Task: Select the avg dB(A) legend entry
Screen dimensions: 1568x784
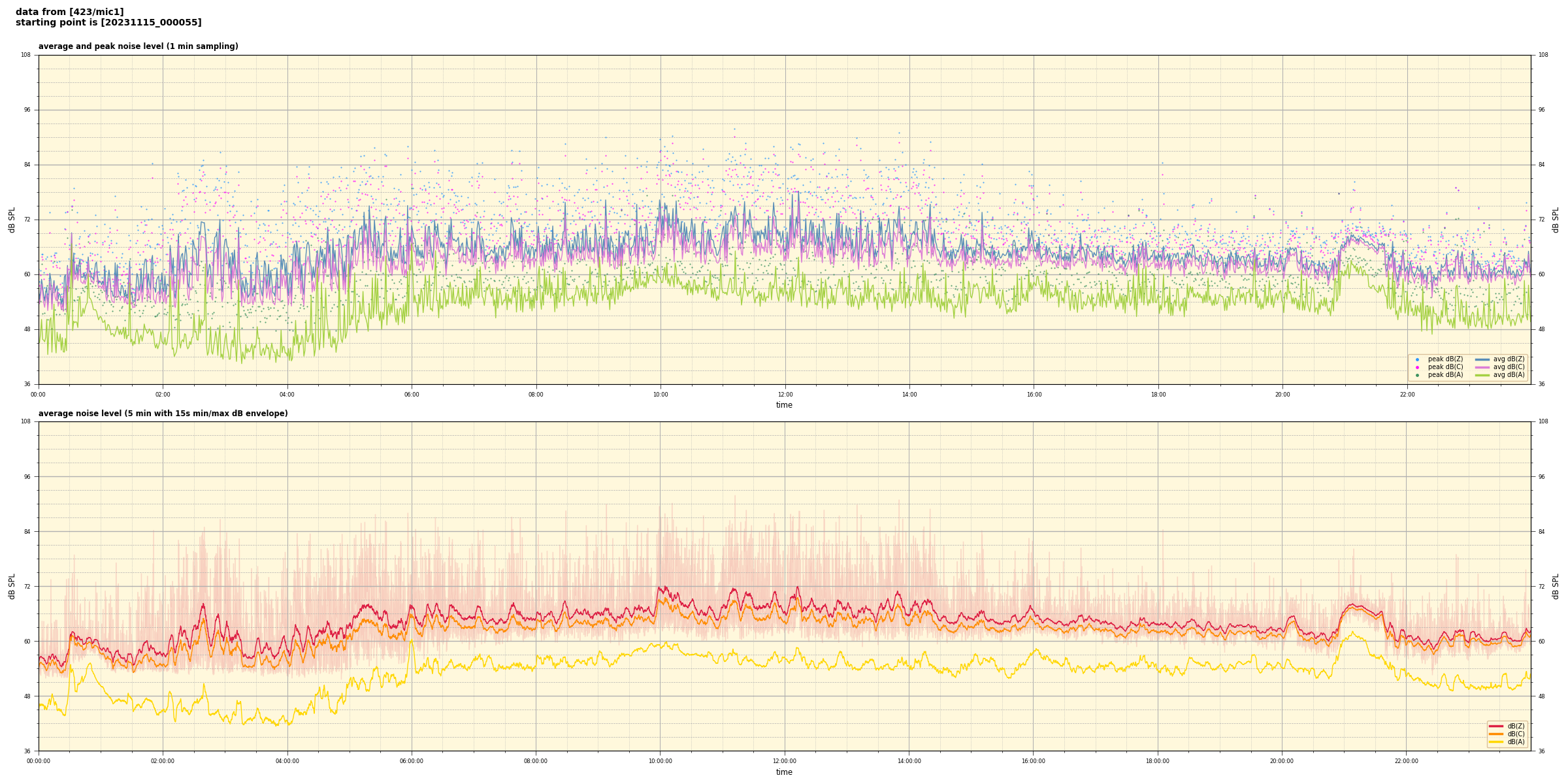Action: pyautogui.click(x=1482, y=375)
